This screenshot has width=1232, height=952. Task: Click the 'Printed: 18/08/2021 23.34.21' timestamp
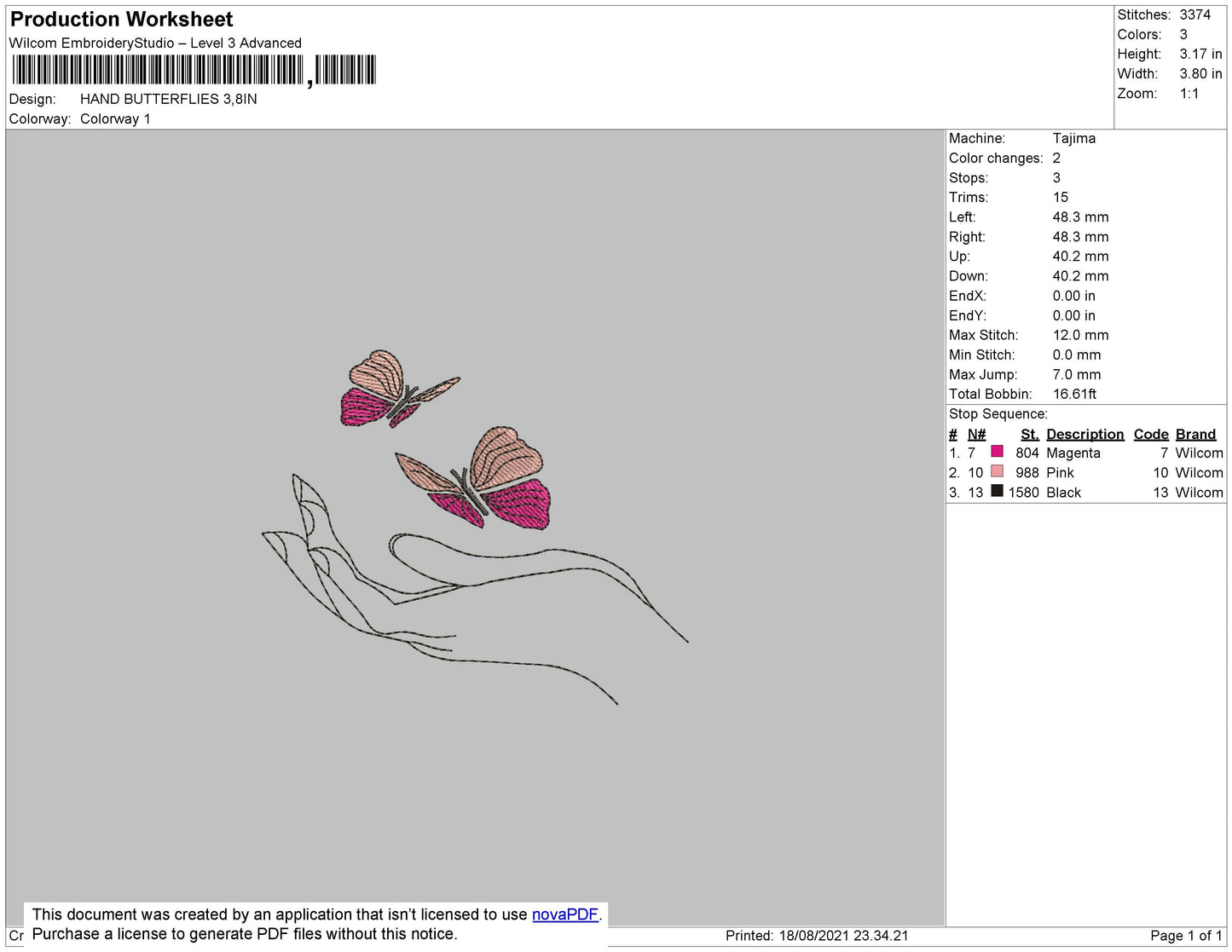[x=817, y=936]
